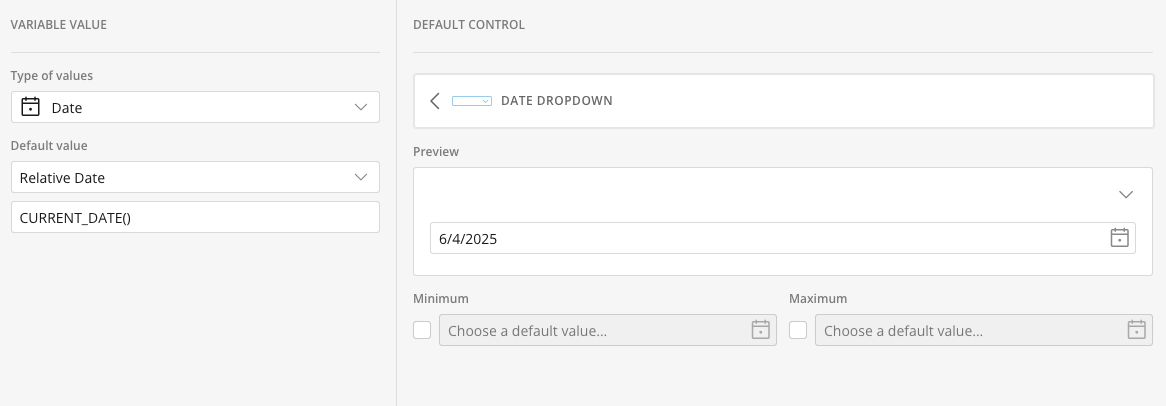The width and height of the screenshot is (1166, 406).
Task: Click the date dropdown control type icon
Action: coord(471,100)
